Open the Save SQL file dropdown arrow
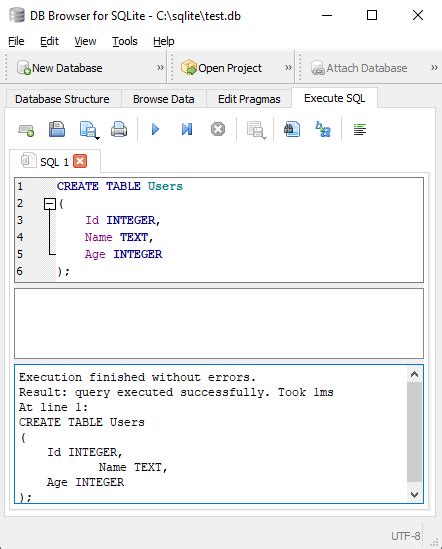This screenshot has height=549, width=442. (x=97, y=138)
